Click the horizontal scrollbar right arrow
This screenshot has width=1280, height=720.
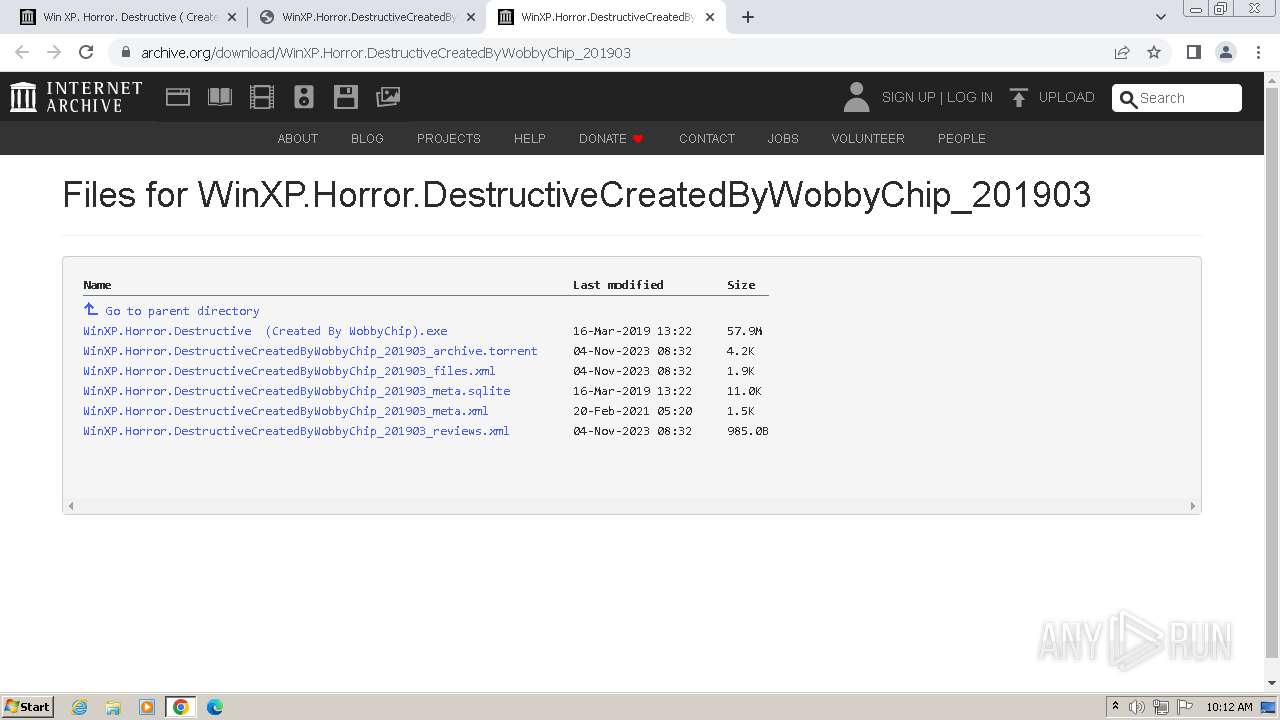[1193, 506]
